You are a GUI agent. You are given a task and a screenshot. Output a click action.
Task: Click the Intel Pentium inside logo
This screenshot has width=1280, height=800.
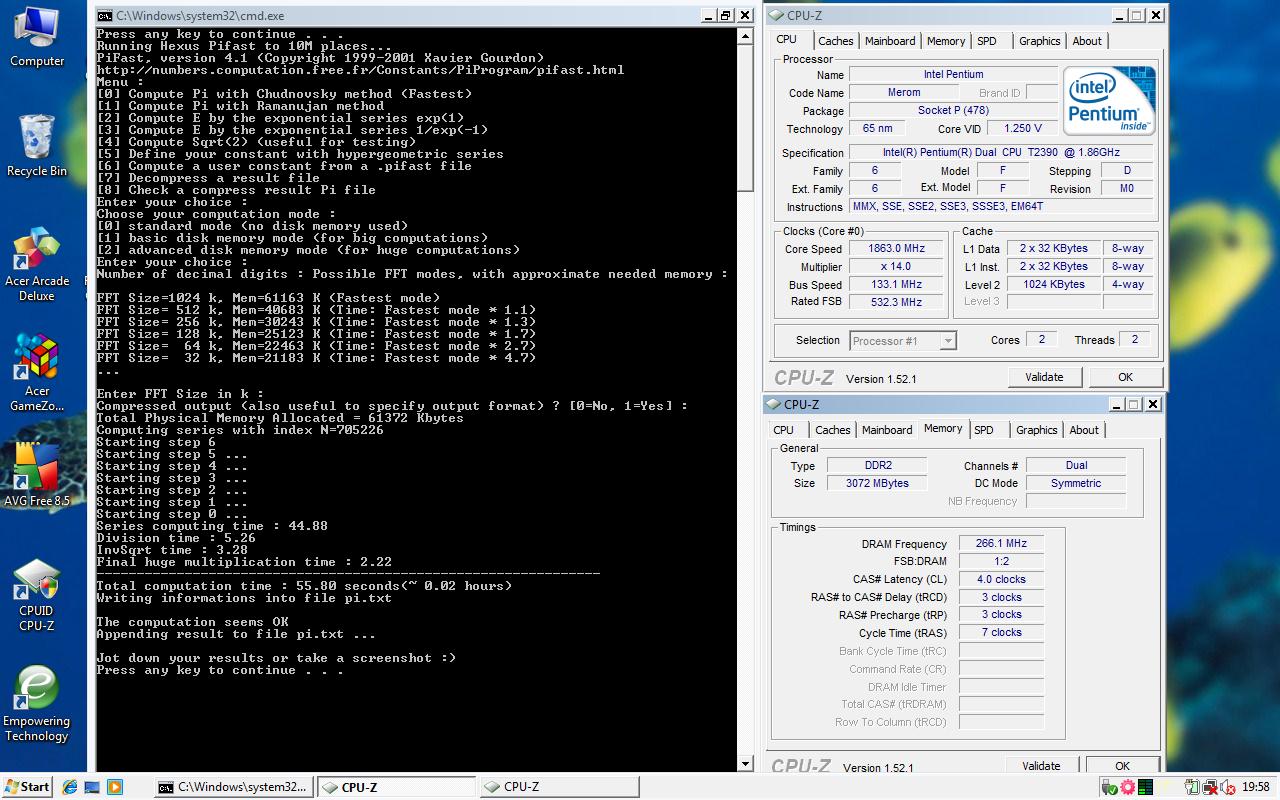click(1109, 101)
